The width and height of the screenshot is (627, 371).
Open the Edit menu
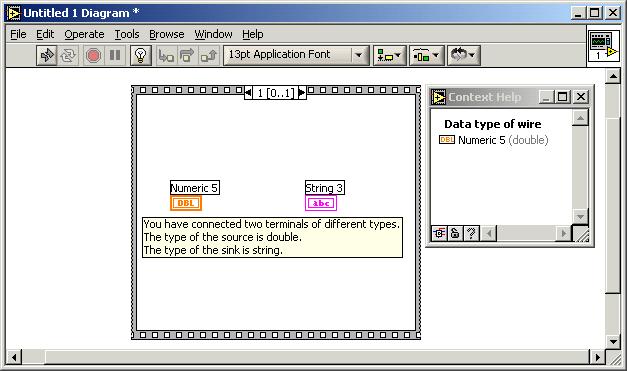tap(45, 34)
